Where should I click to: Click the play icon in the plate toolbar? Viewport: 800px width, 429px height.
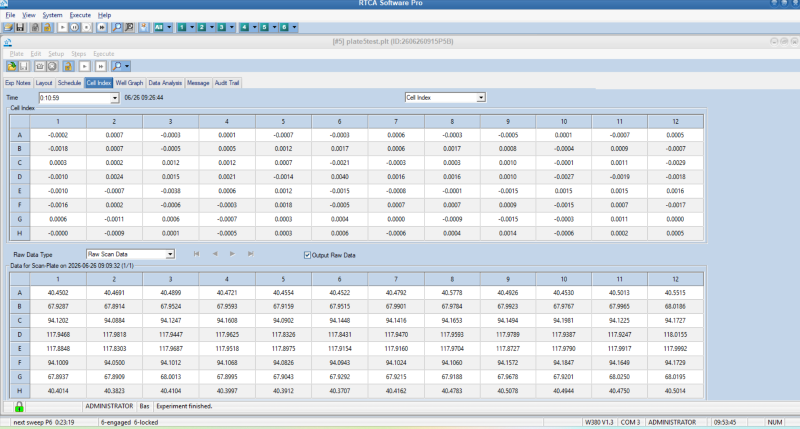(x=85, y=66)
